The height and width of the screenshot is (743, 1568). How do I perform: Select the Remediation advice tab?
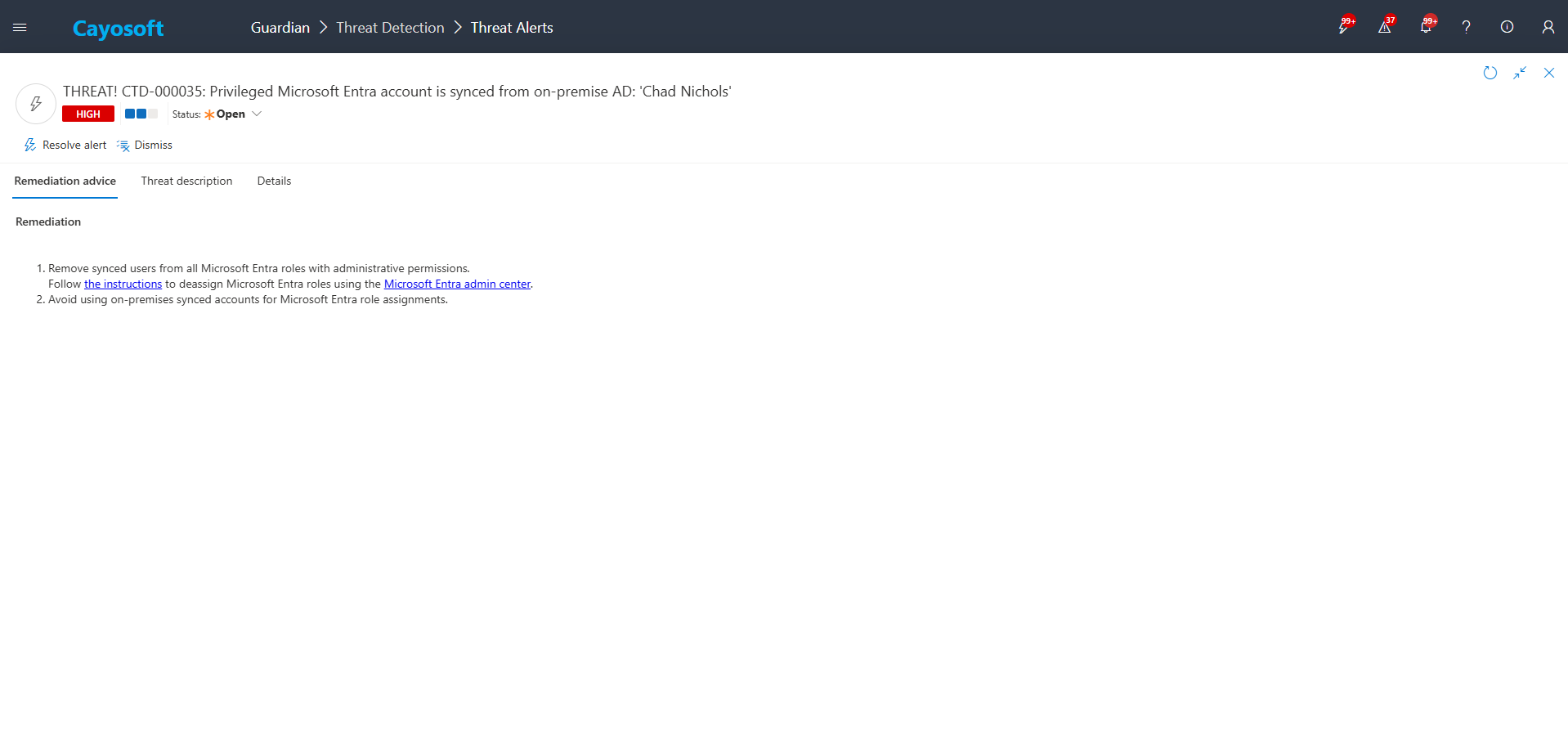(65, 181)
